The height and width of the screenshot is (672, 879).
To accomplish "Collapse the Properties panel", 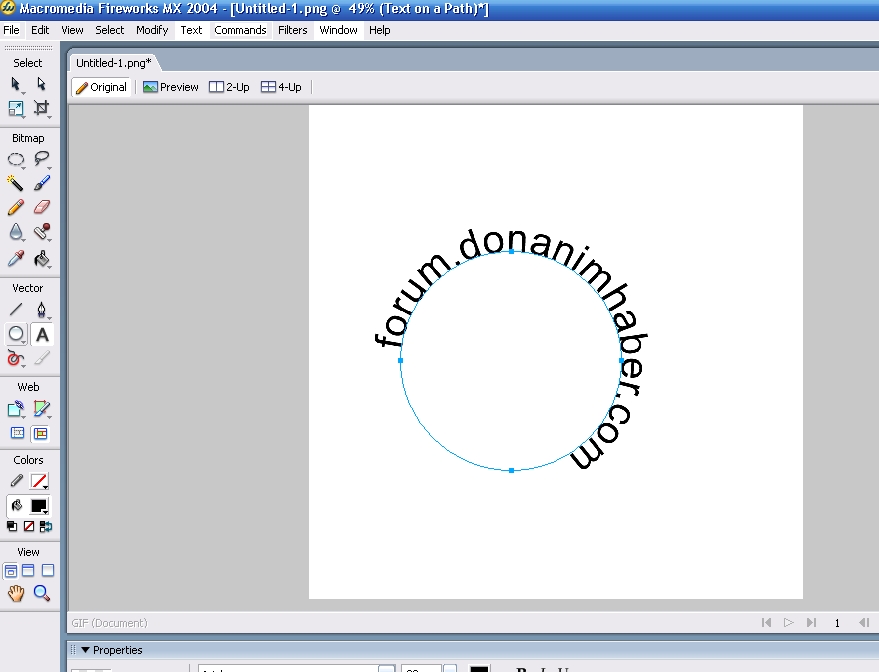I will pos(85,650).
